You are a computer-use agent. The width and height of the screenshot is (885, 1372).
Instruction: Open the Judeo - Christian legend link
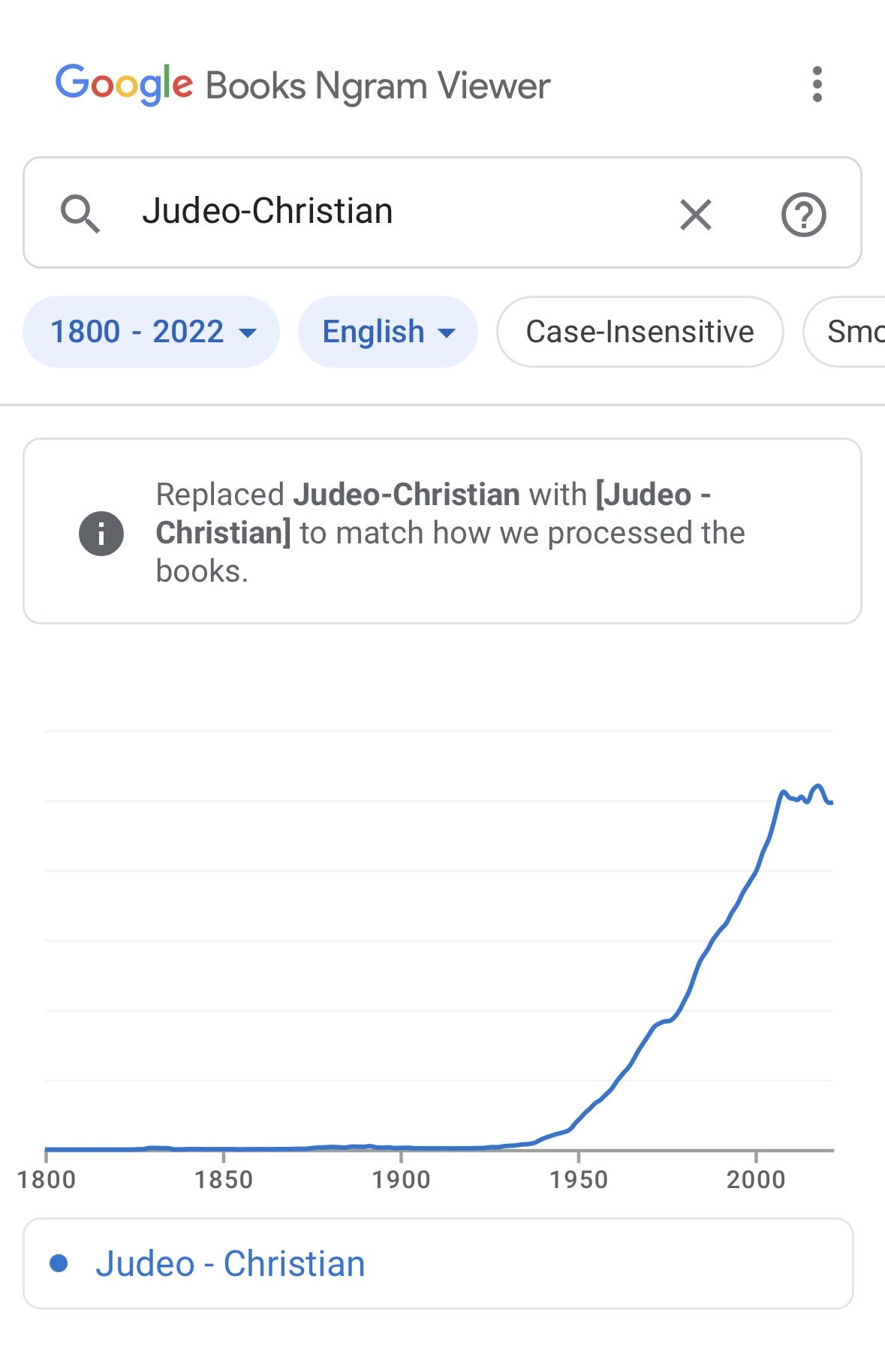(230, 1264)
